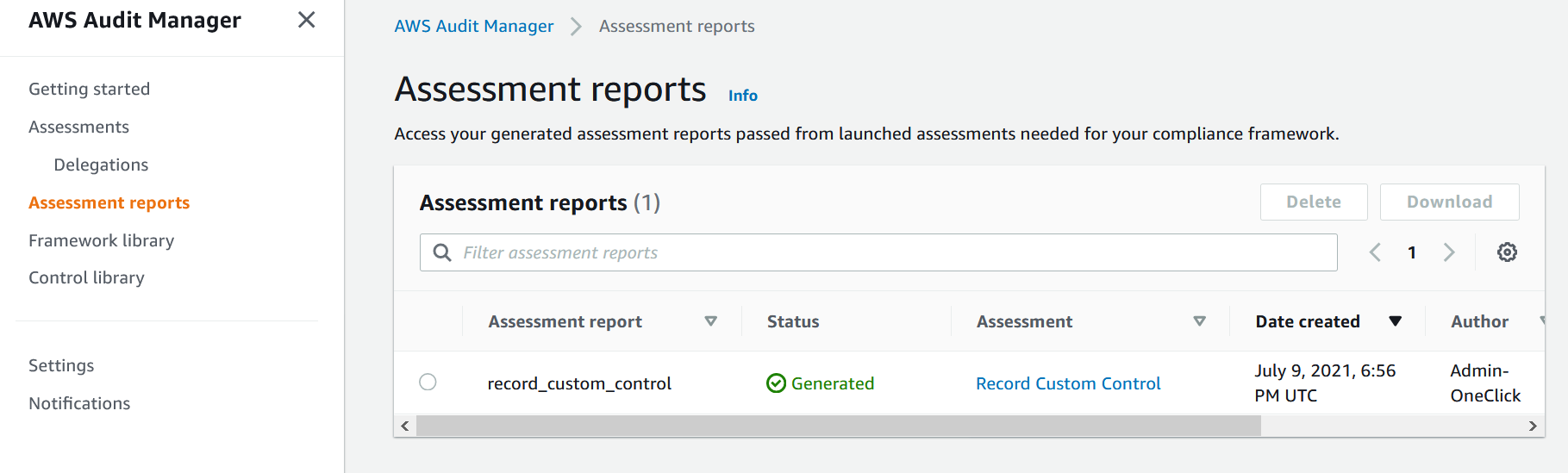Screen dimensions: 1568x473
Task: Sort by Date created column arrow
Action: (1395, 321)
